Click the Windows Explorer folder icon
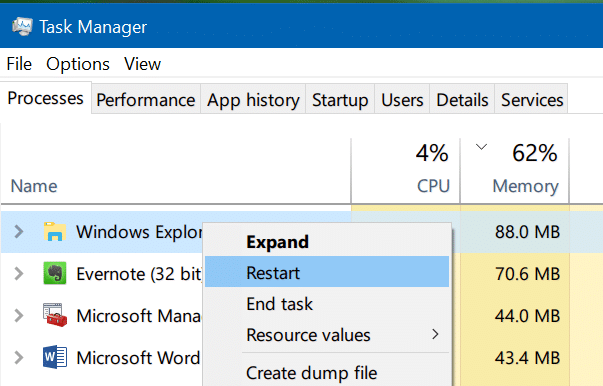 click(x=55, y=231)
